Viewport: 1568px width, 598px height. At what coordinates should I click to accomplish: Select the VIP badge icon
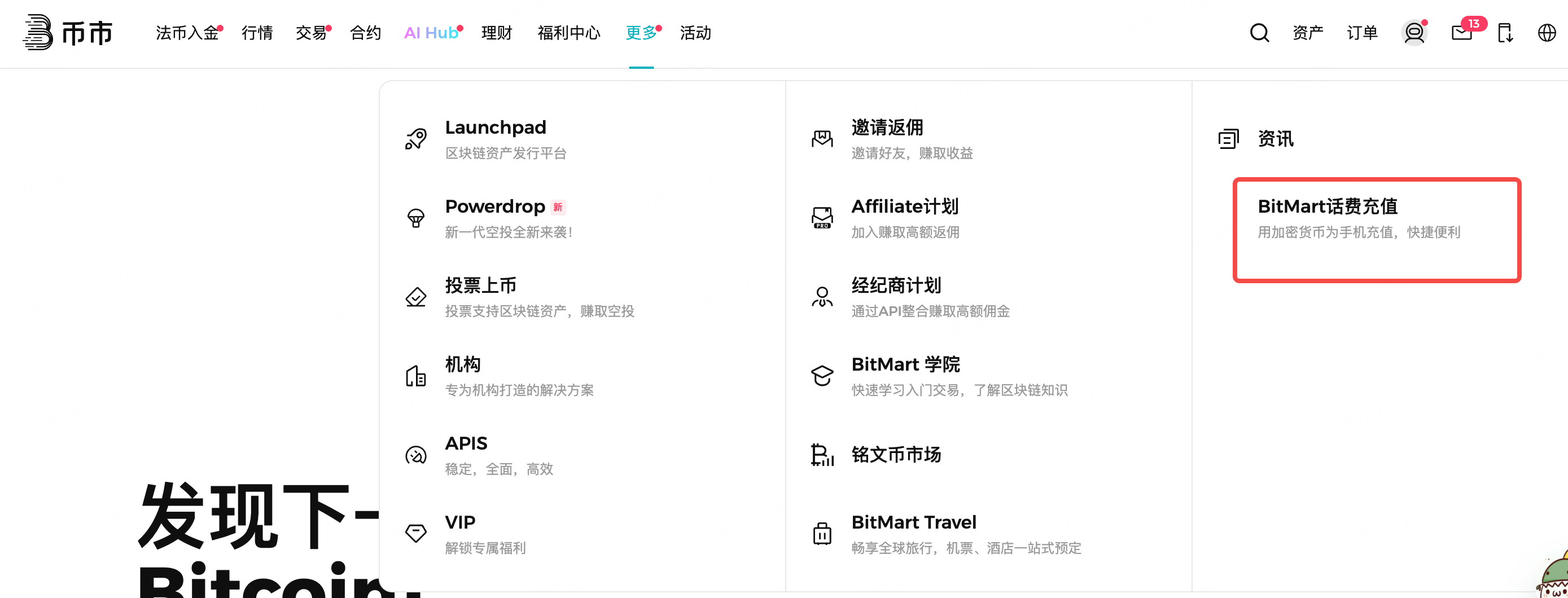[416, 533]
